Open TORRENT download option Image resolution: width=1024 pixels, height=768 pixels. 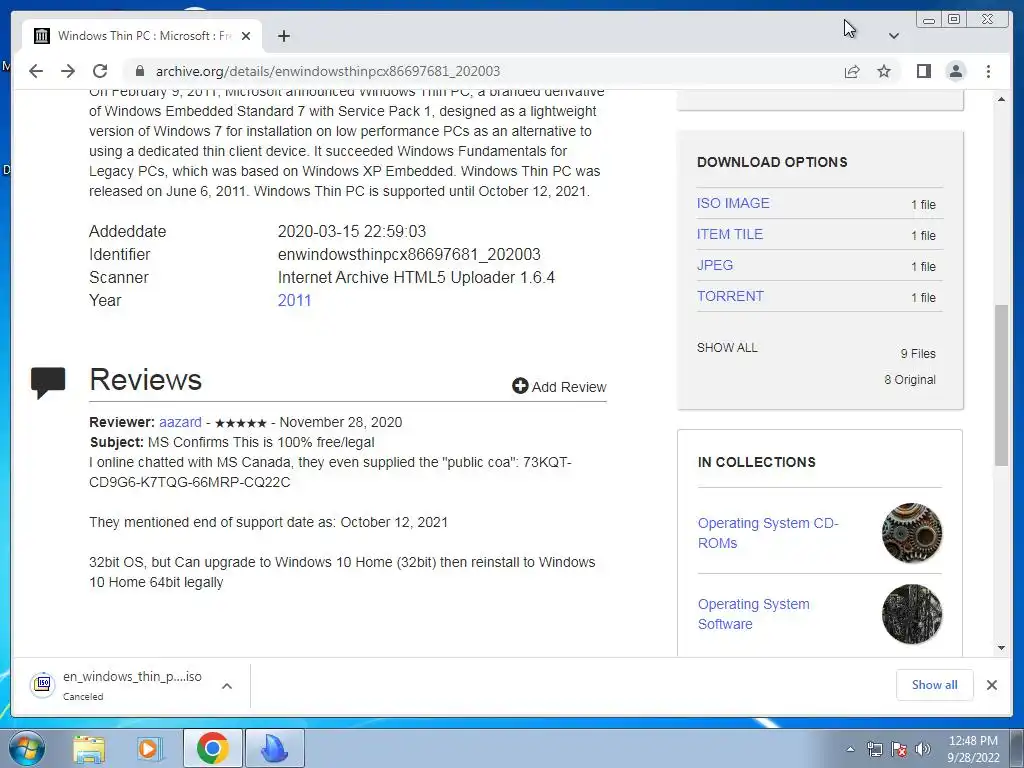tap(730, 296)
